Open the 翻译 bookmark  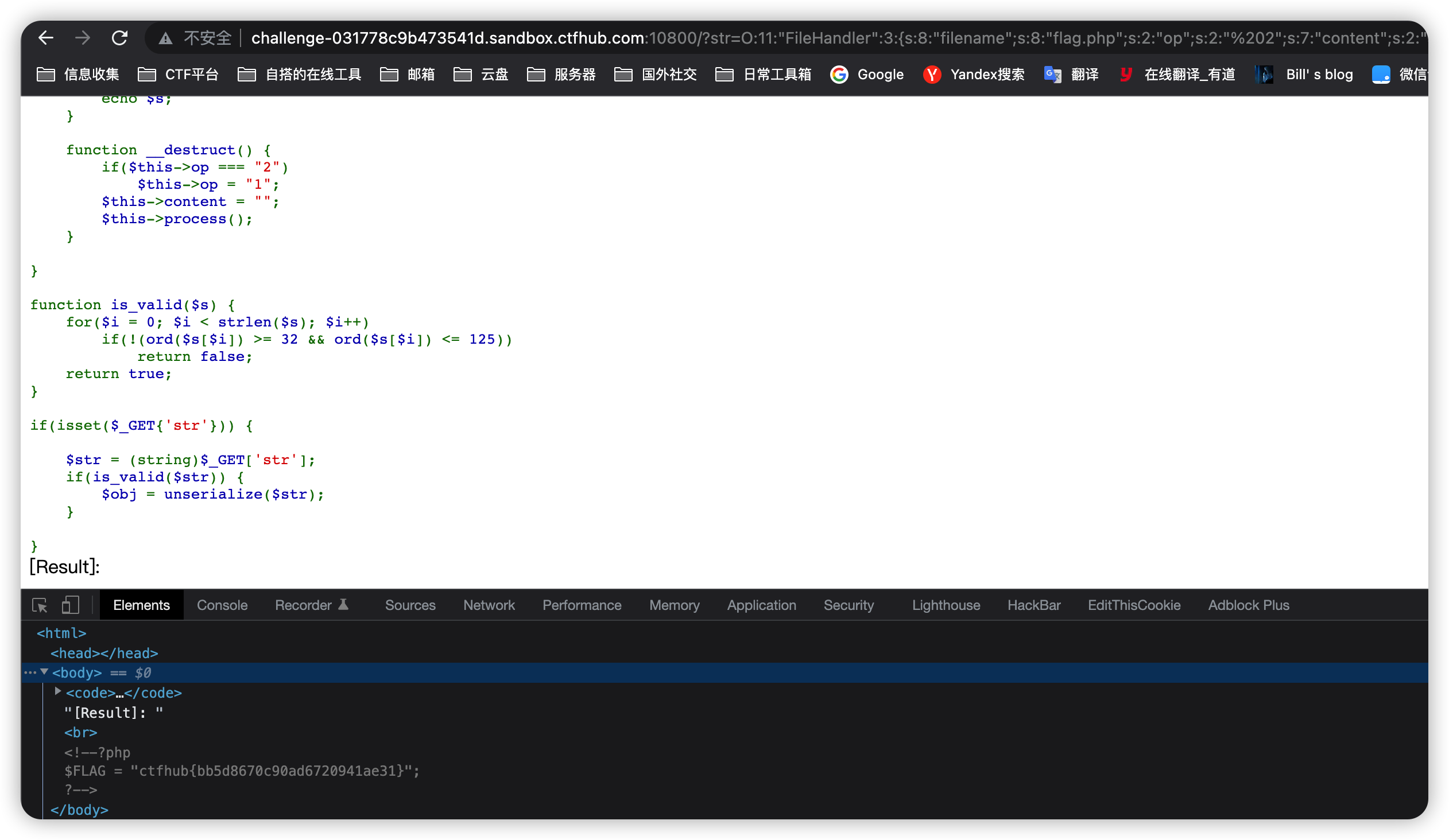1072,75
